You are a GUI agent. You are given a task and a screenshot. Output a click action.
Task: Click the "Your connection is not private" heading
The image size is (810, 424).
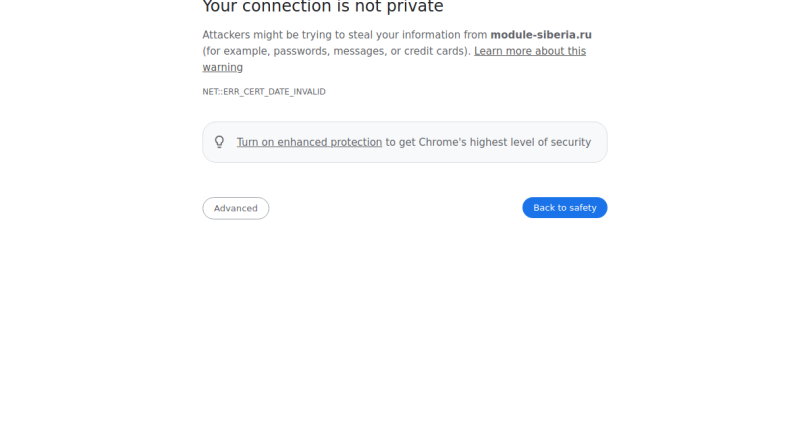pyautogui.click(x=322, y=8)
